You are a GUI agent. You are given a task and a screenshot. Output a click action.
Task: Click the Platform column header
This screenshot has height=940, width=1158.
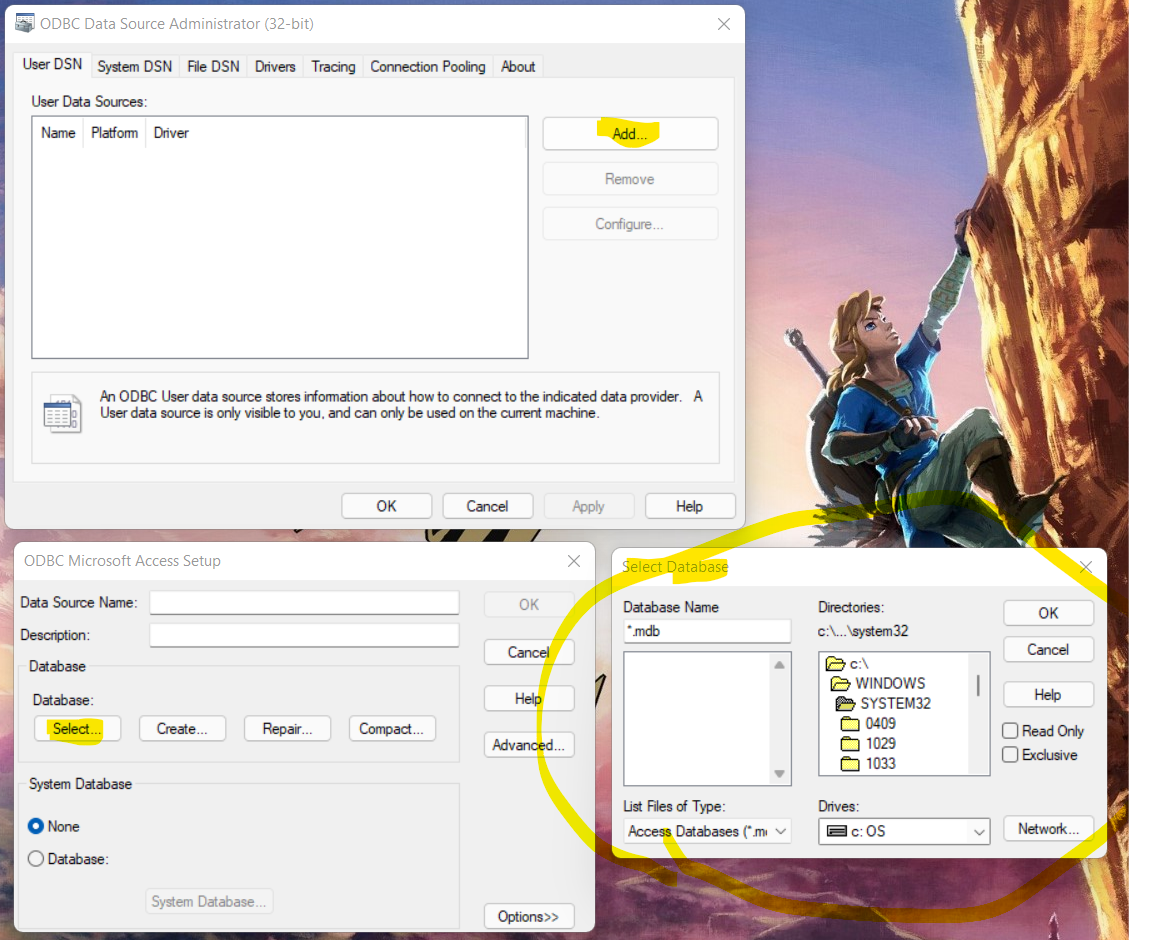click(114, 133)
